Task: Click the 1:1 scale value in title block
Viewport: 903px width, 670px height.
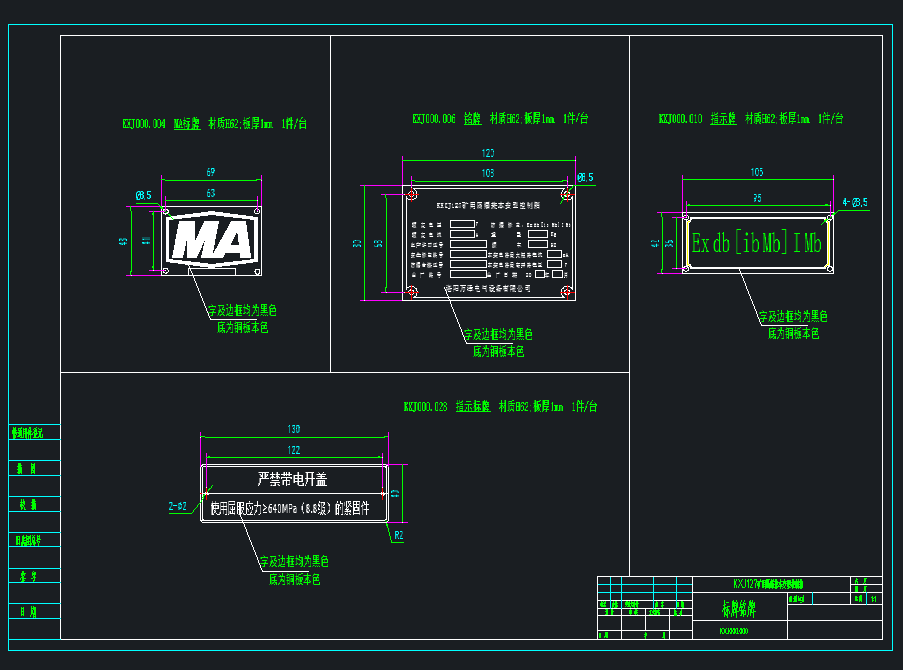Action: click(x=873, y=599)
